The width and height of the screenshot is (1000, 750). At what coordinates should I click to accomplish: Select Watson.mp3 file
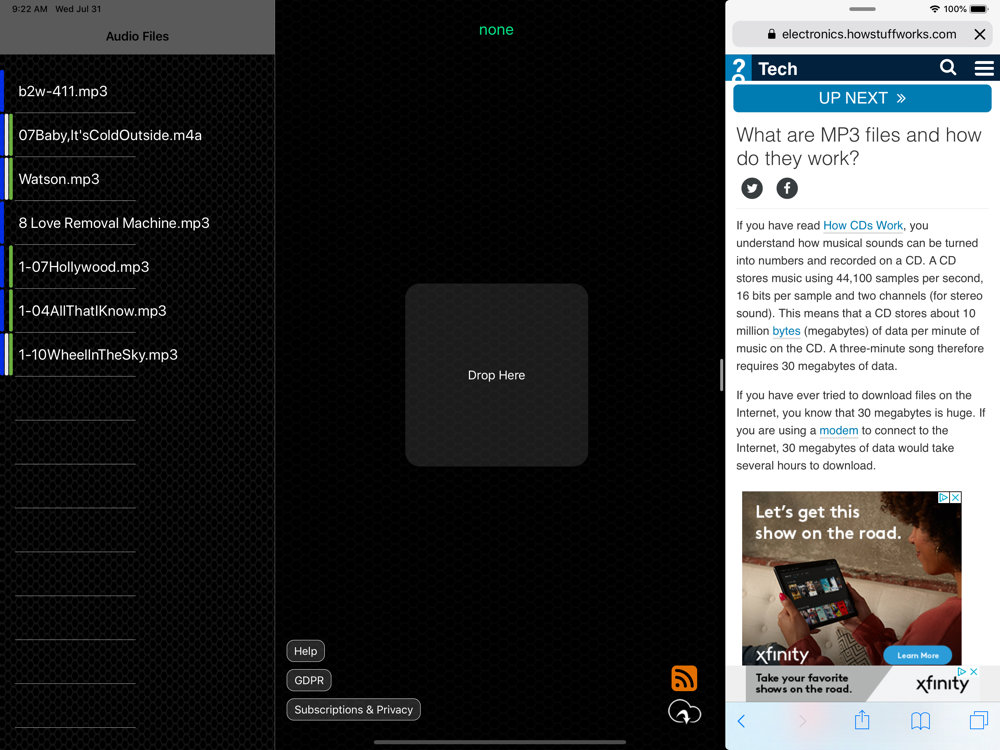coord(137,179)
